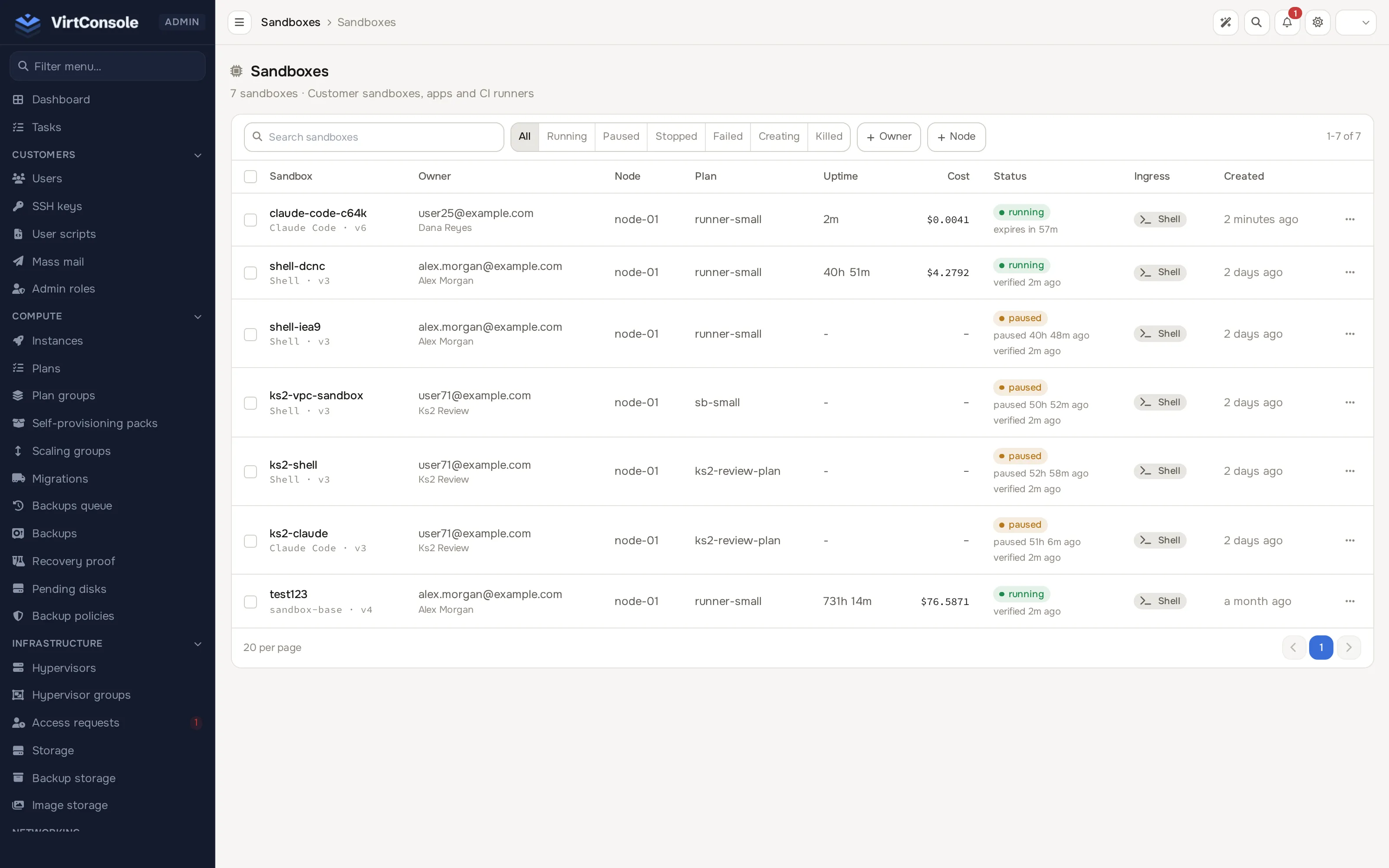The height and width of the screenshot is (868, 1389).
Task: Select the ks2-shell row checkbox
Action: click(x=250, y=471)
